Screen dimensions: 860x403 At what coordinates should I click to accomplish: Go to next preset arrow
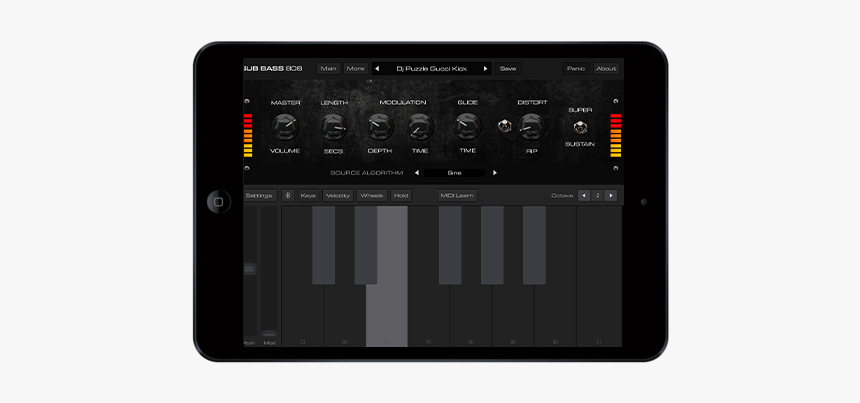click(x=485, y=69)
